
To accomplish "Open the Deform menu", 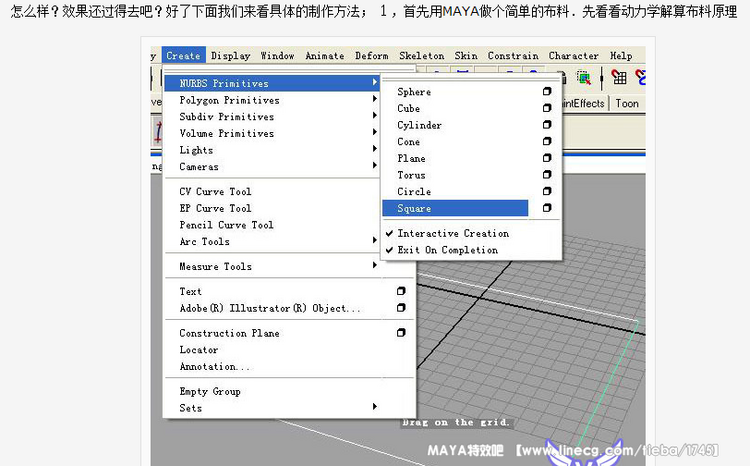I will point(372,55).
